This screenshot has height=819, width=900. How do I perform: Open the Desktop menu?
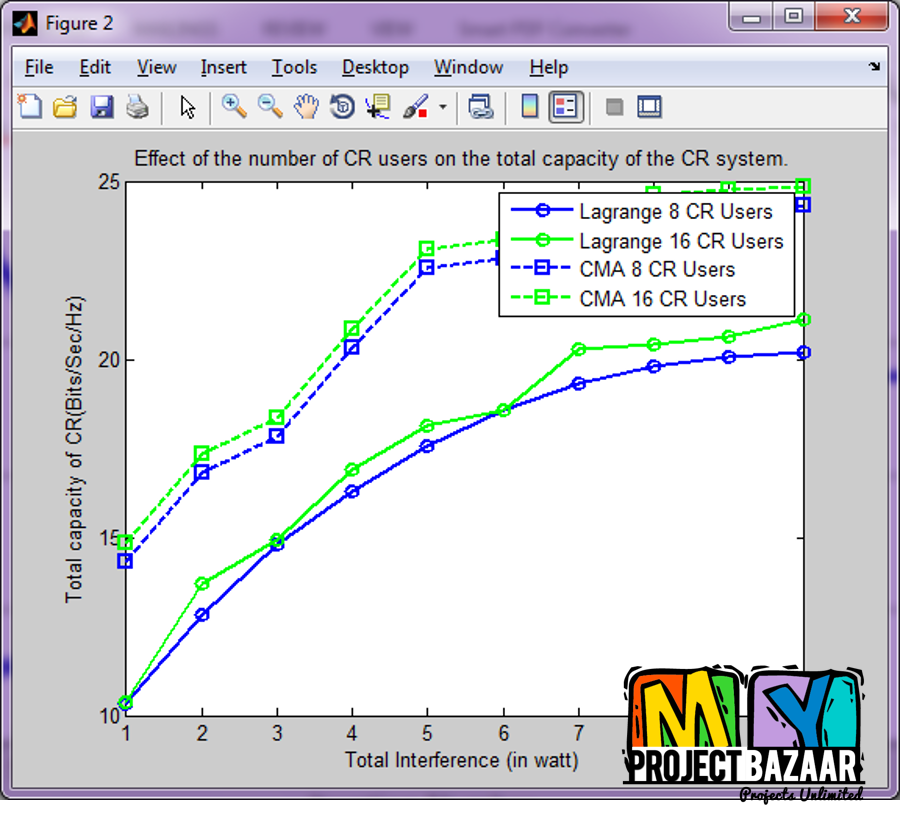click(x=375, y=67)
